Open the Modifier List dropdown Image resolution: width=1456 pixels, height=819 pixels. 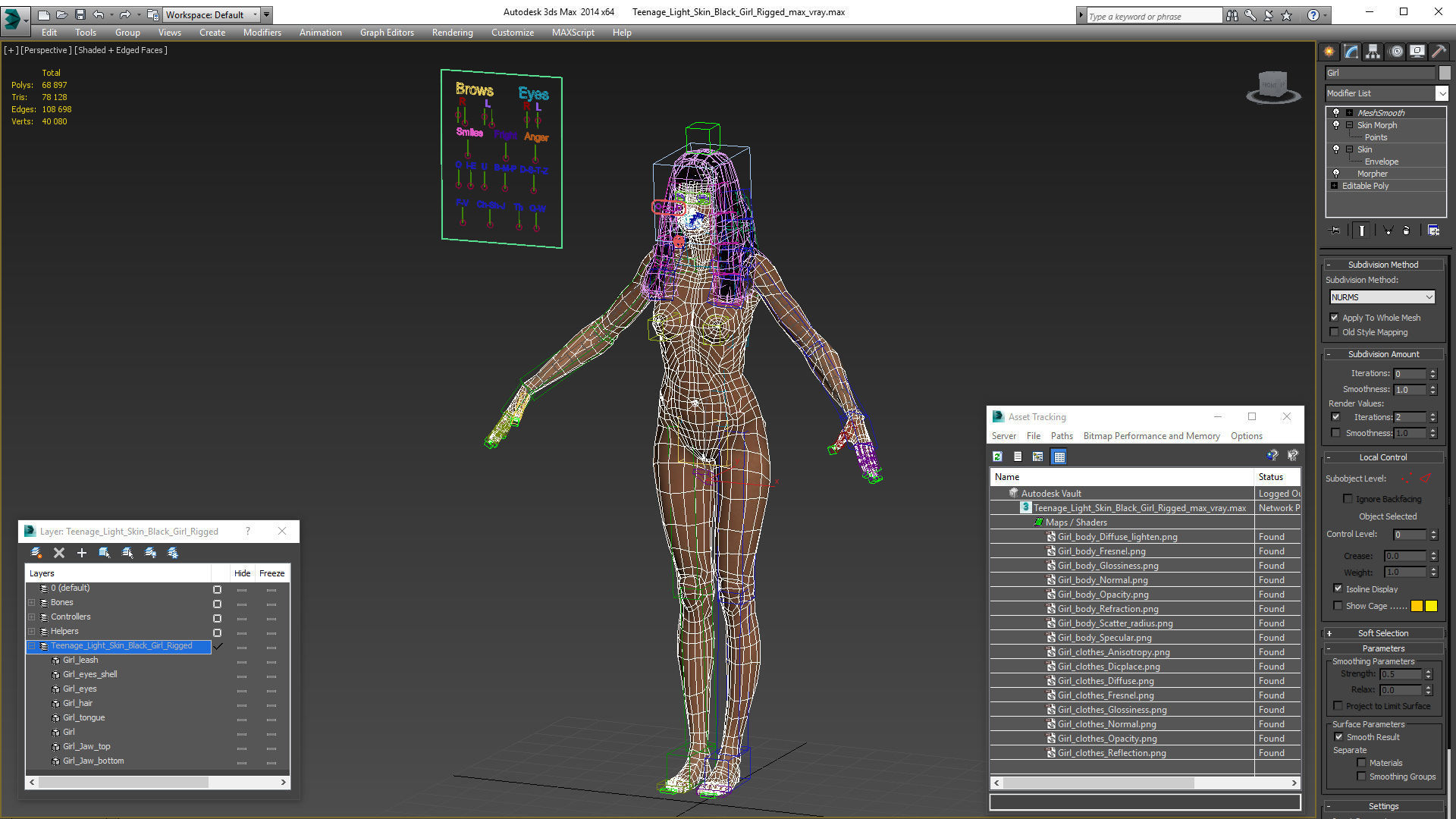(x=1441, y=93)
